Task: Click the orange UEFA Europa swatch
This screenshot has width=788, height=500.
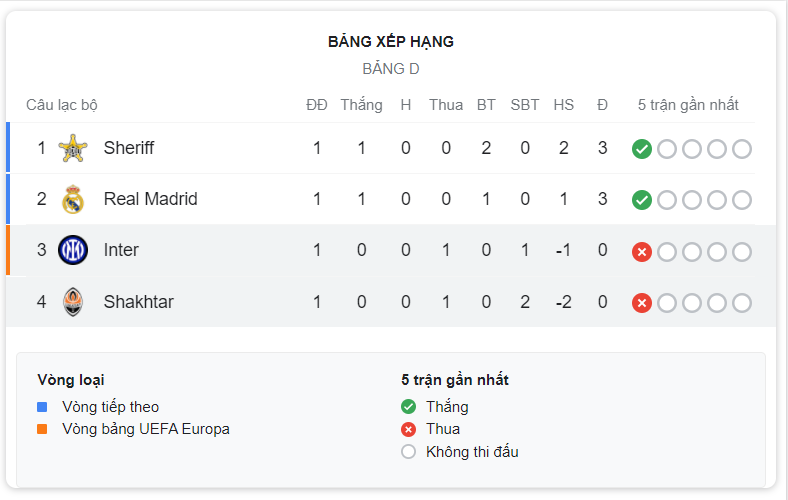Action: (42, 429)
